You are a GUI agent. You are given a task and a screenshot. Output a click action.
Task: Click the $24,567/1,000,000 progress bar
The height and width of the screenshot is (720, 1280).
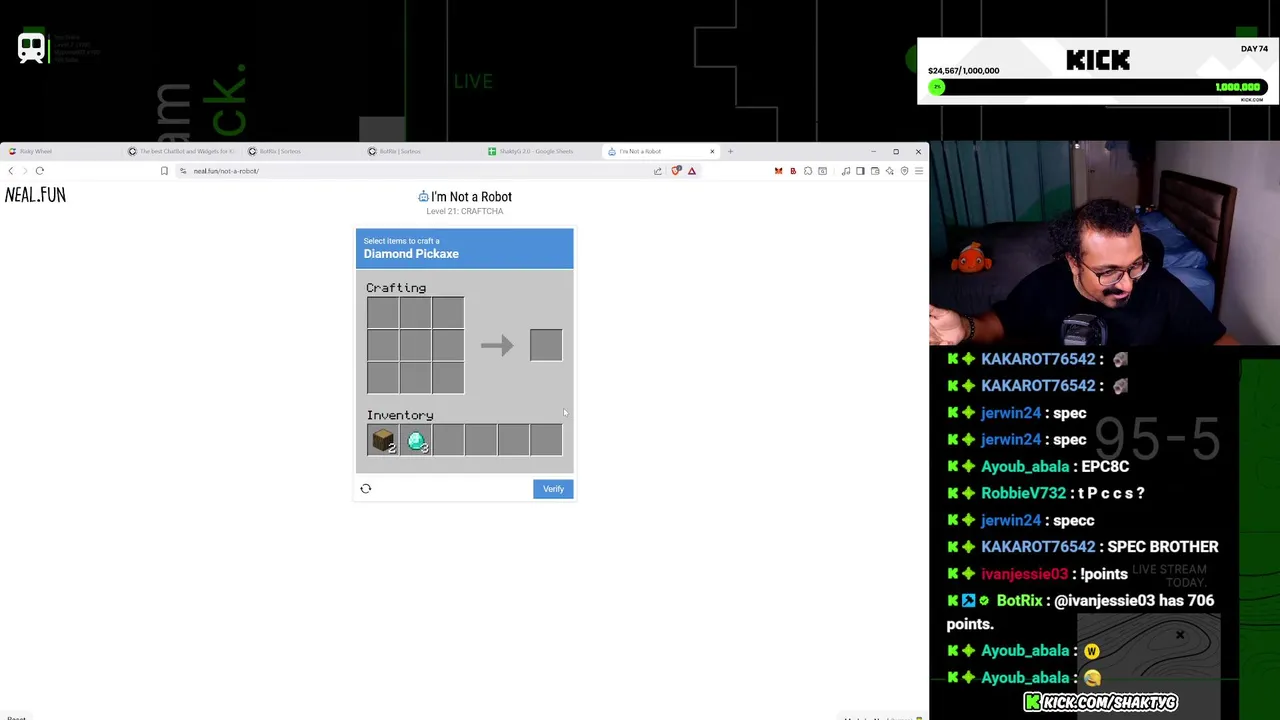1097,87
